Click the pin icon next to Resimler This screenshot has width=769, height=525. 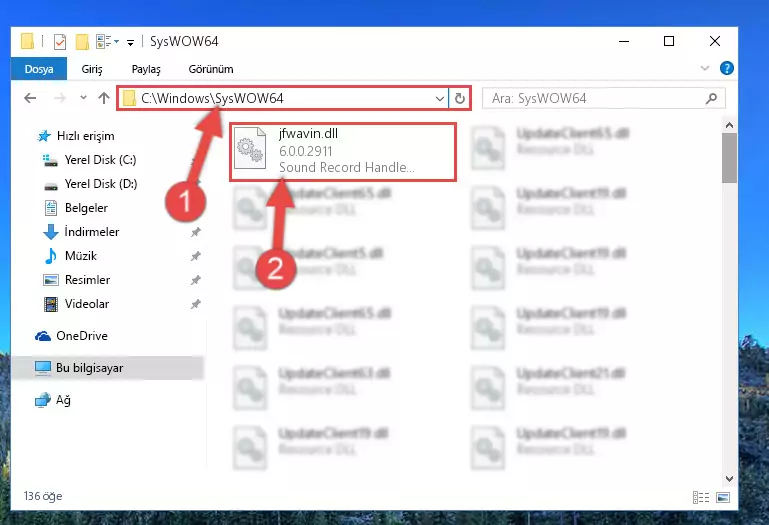196,280
